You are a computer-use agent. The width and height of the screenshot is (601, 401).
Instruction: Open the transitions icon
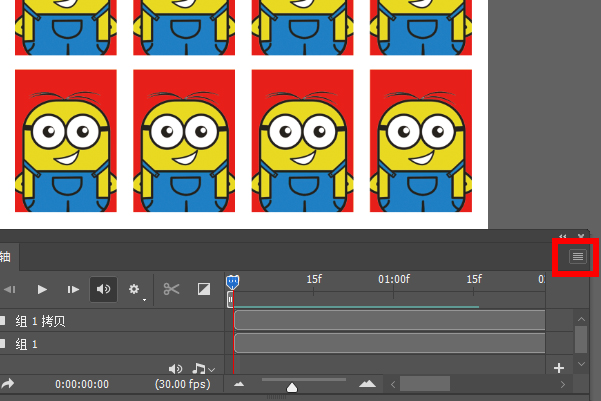click(204, 289)
